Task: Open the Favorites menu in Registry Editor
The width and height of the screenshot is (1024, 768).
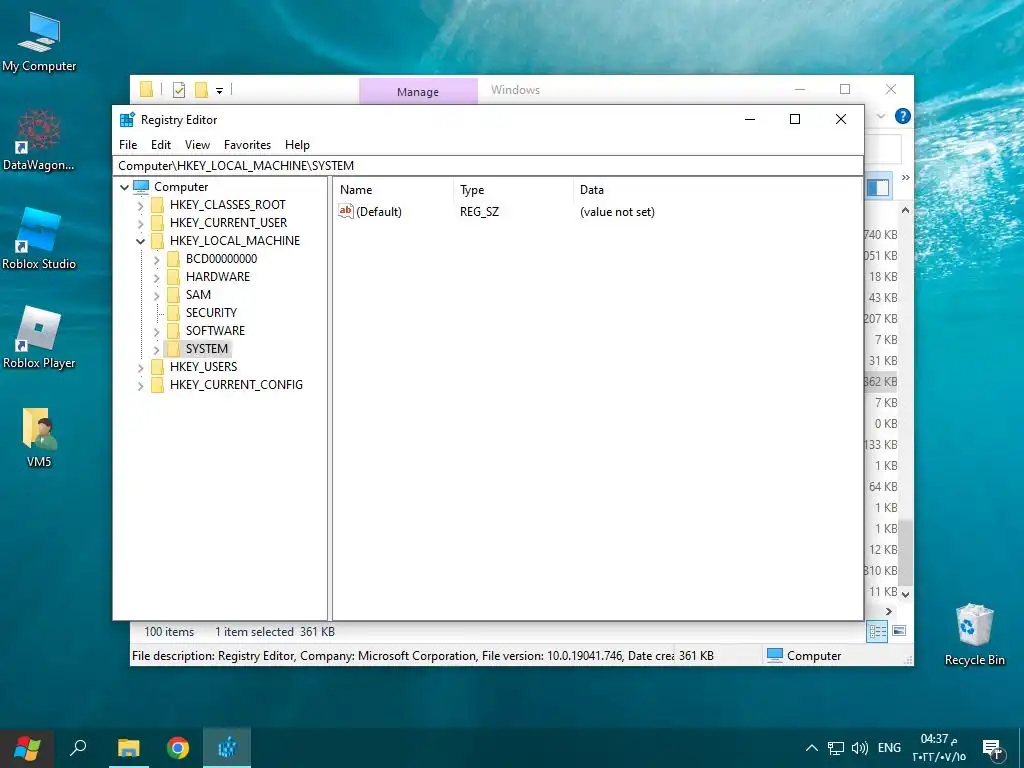Action: point(247,145)
